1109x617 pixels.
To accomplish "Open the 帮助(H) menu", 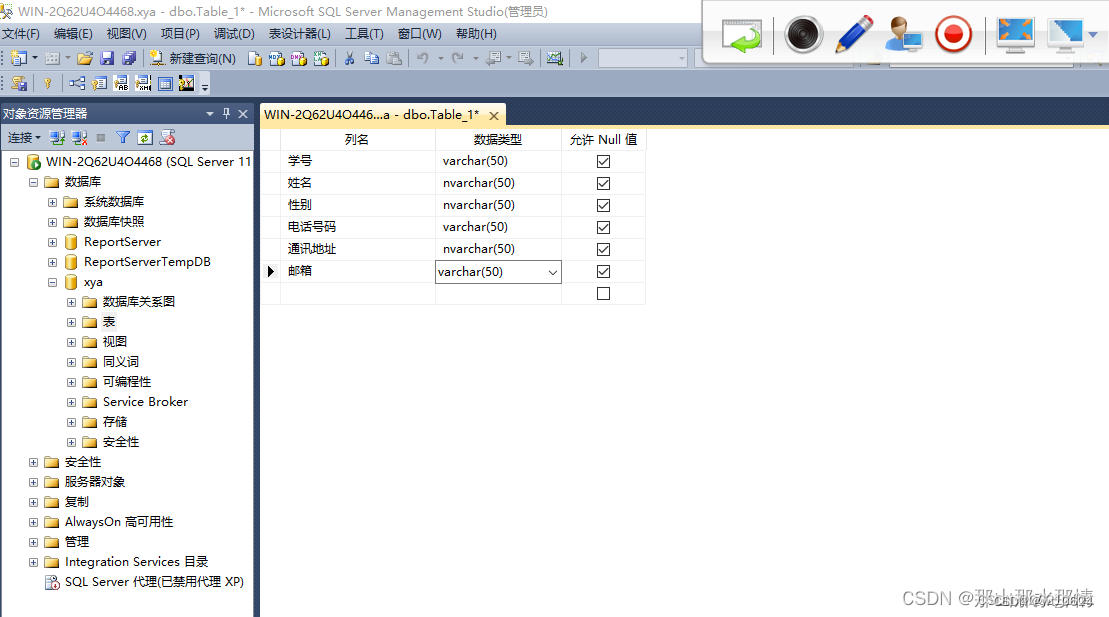I will (x=476, y=33).
